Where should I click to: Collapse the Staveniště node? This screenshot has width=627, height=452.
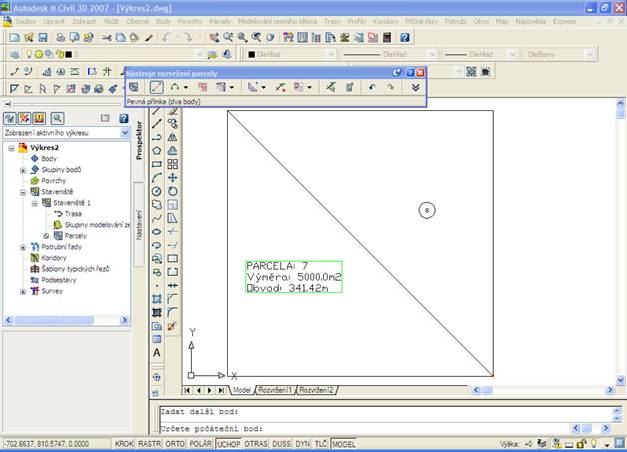pos(23,192)
